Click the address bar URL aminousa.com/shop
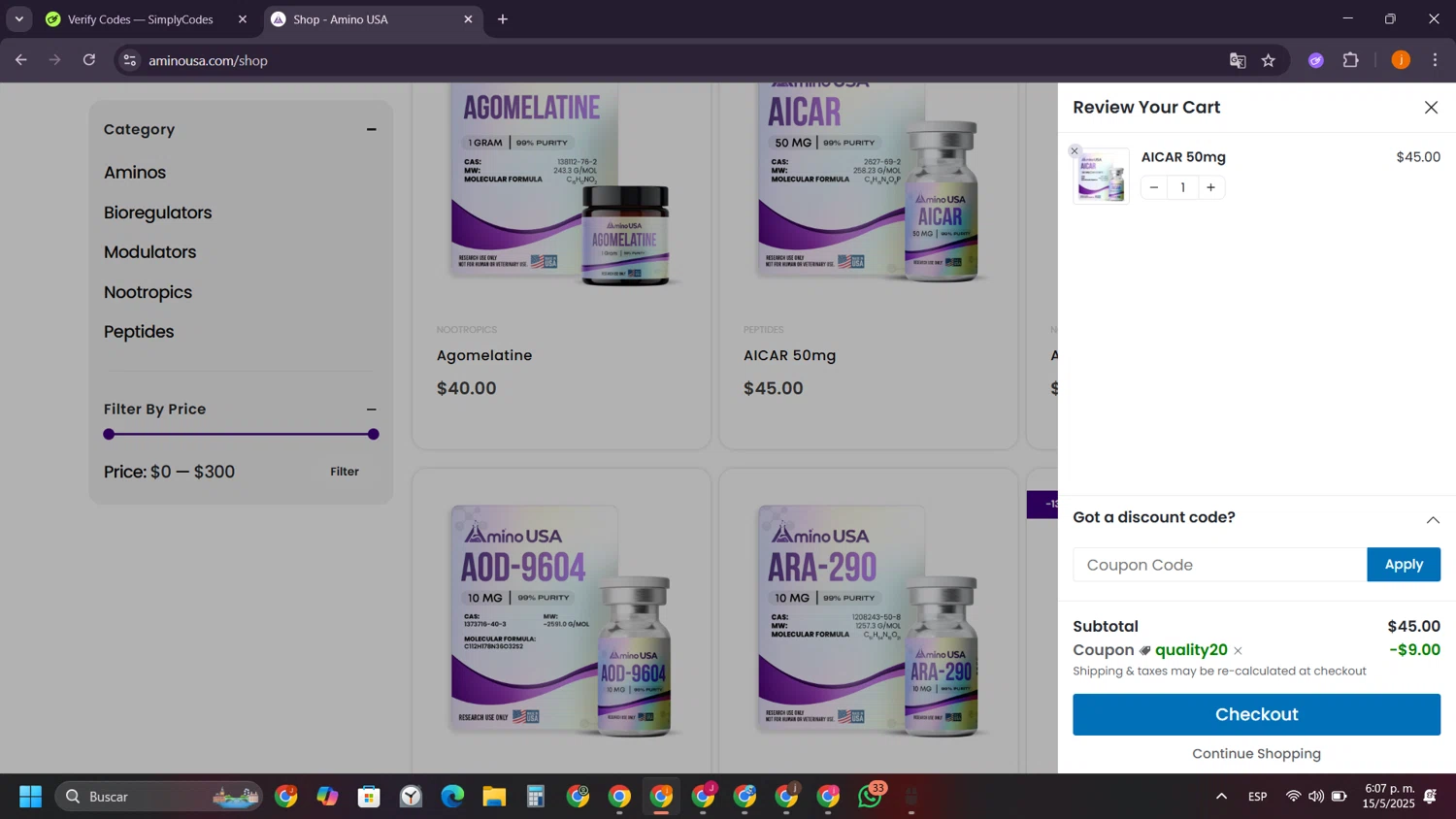1456x819 pixels. pyautogui.click(x=208, y=60)
